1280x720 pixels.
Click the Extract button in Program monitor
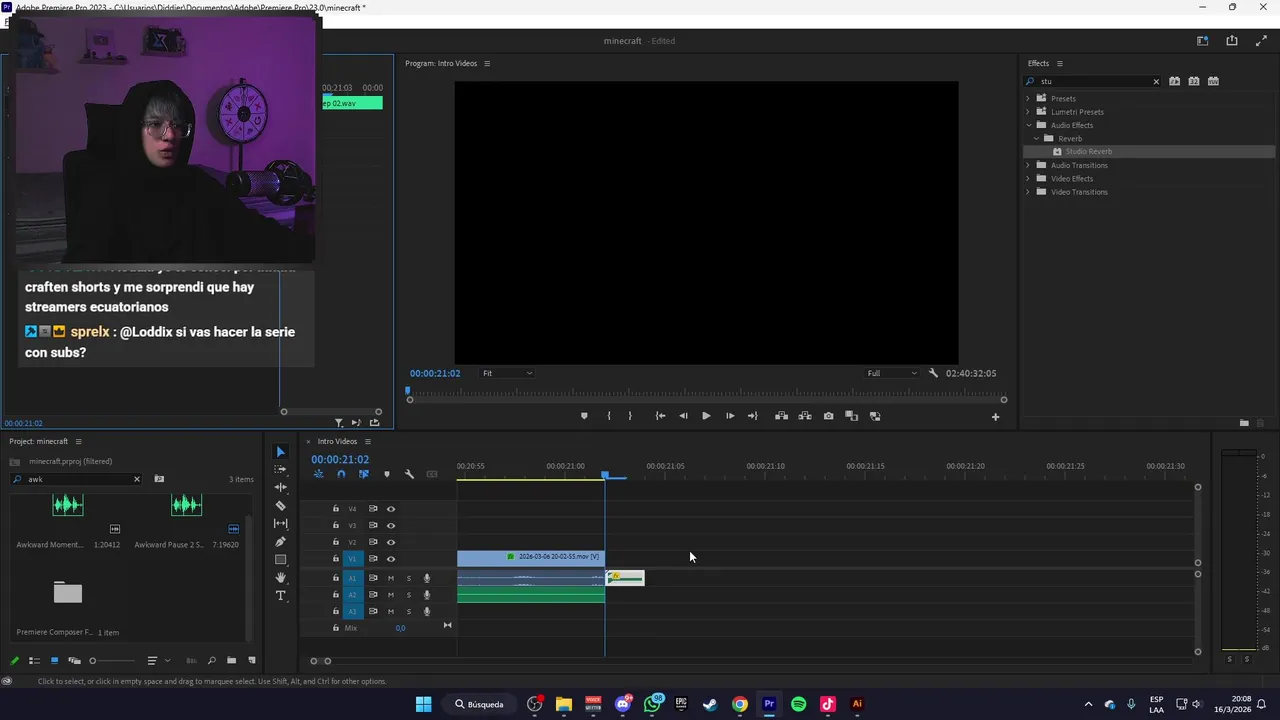tap(805, 416)
